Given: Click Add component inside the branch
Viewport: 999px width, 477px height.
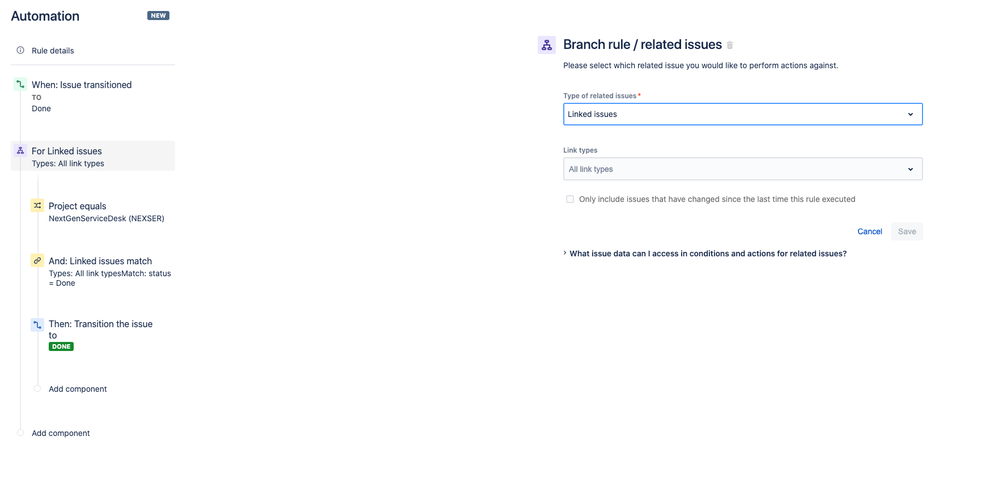Looking at the screenshot, I should pos(78,388).
